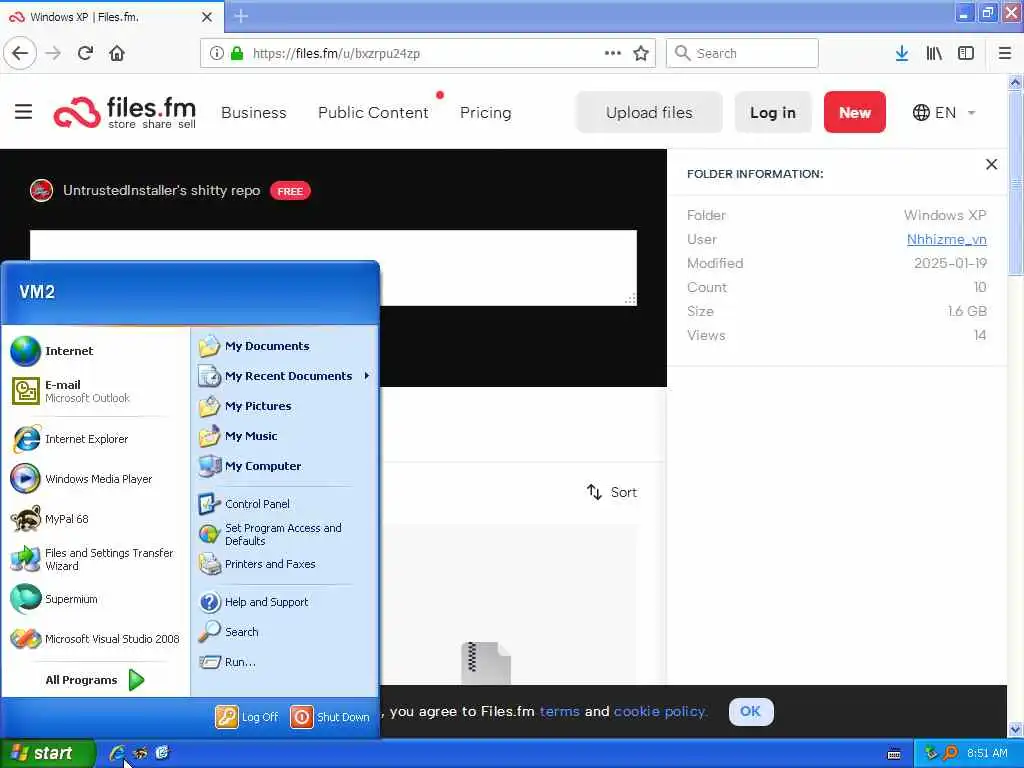Expand All Programs list
The width and height of the screenshot is (1024, 768).
tap(95, 680)
